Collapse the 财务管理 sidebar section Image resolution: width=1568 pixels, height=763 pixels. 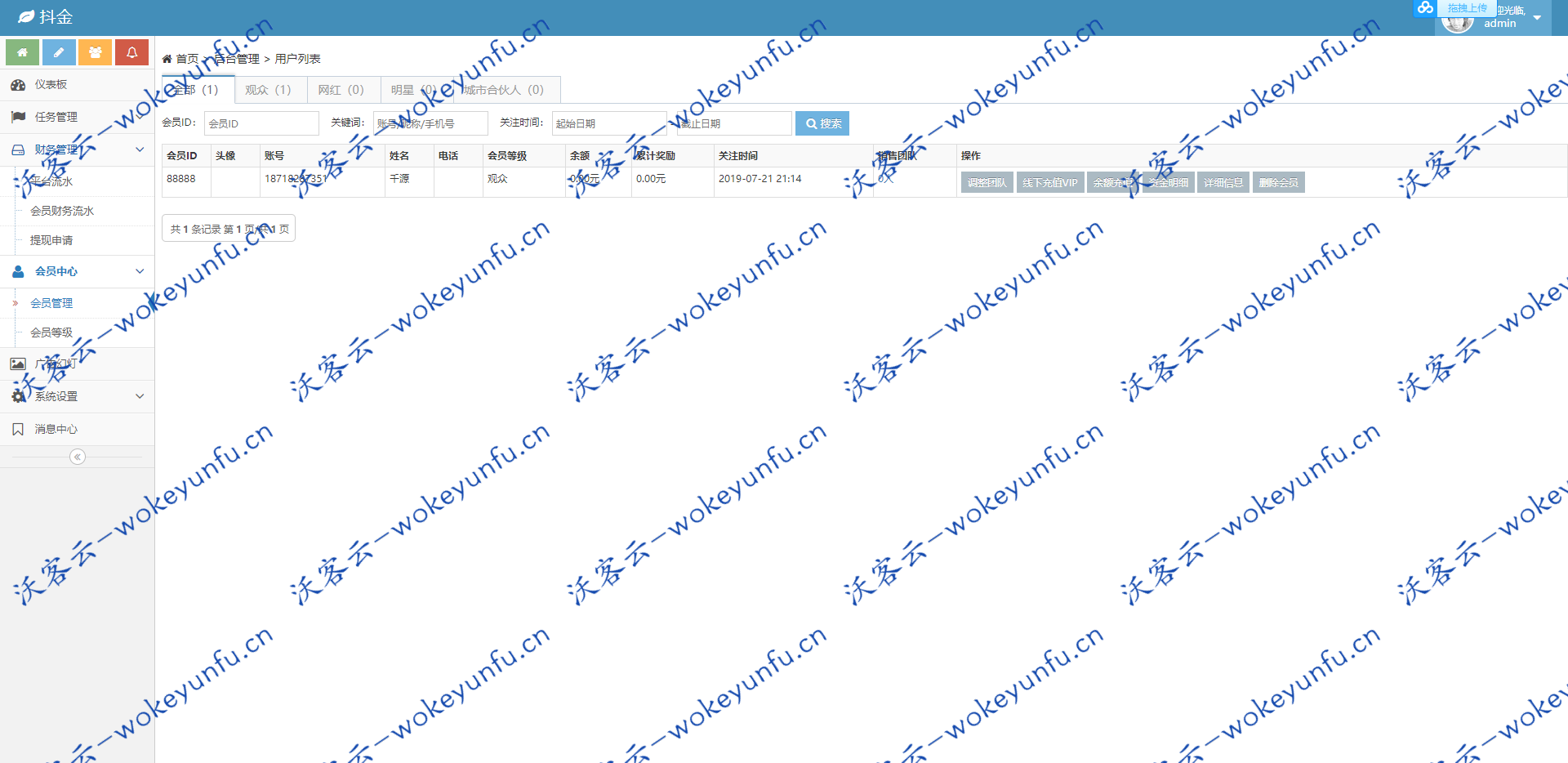tap(77, 149)
